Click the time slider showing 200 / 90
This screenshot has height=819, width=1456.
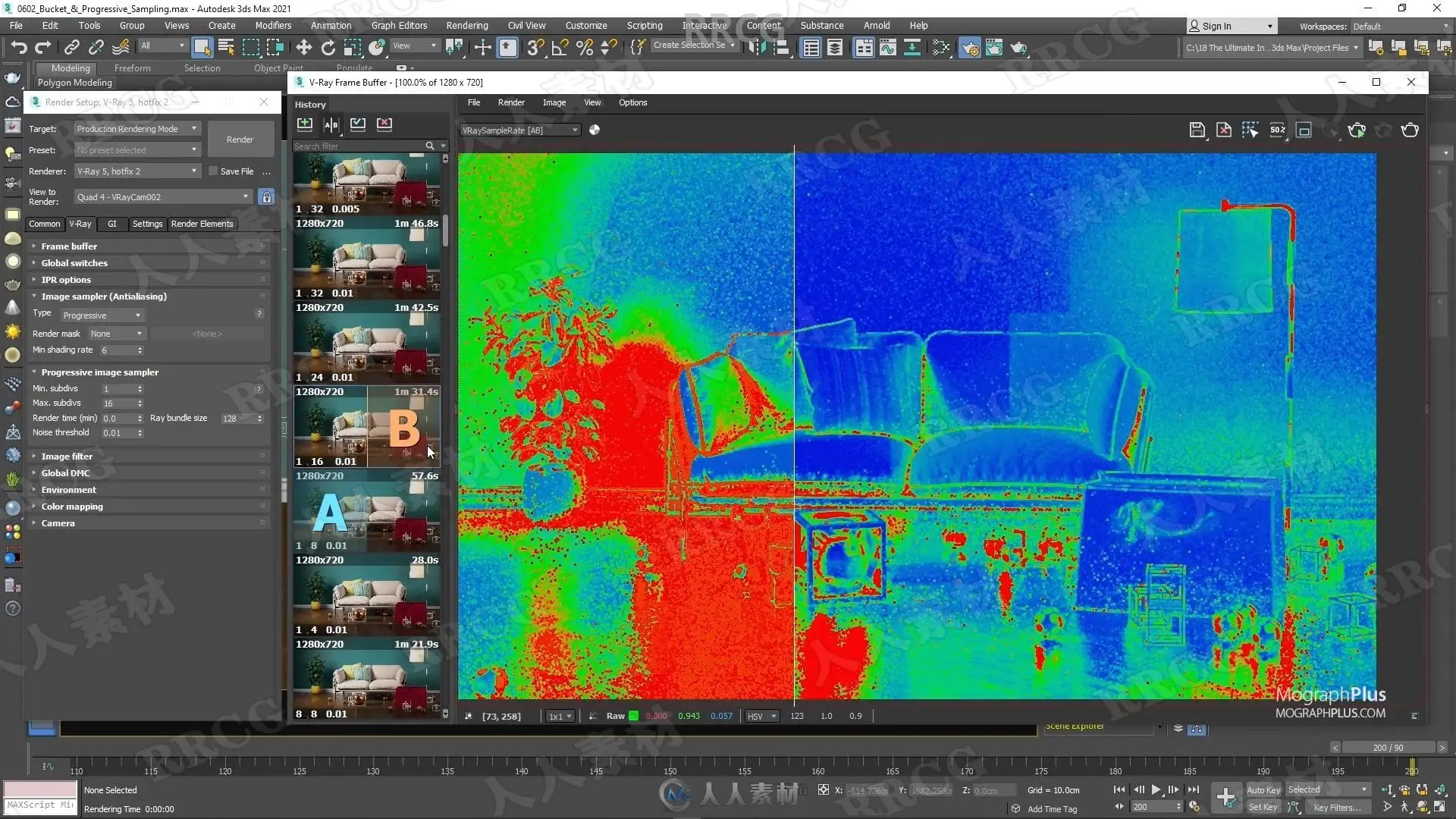tap(1388, 748)
